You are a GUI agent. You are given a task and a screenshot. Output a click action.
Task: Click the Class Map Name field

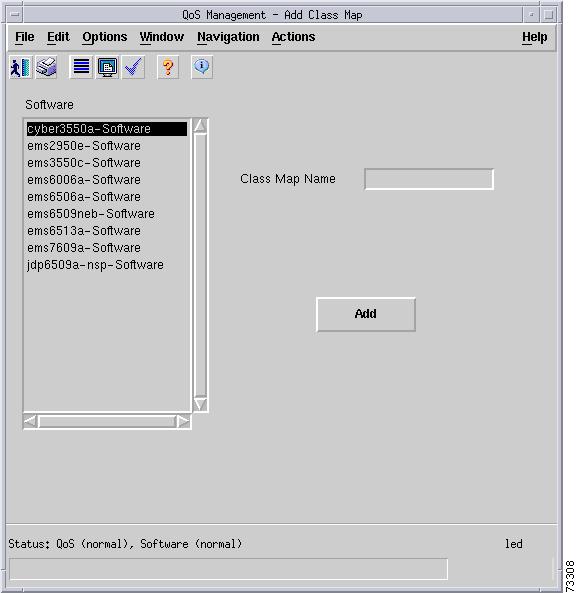pyautogui.click(x=429, y=179)
